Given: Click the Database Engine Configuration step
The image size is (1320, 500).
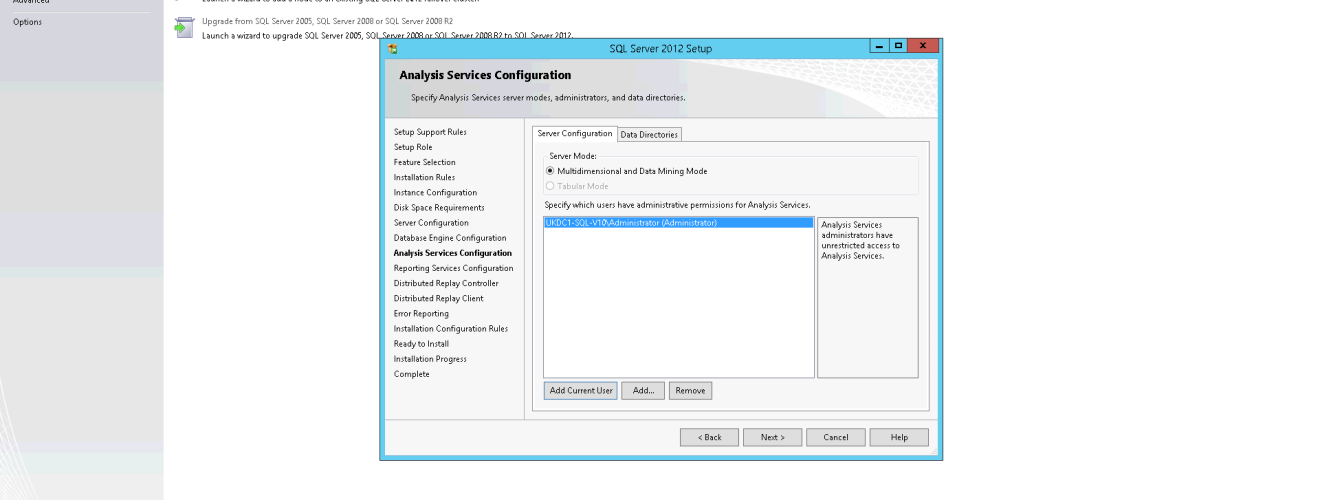Looking at the screenshot, I should [450, 238].
